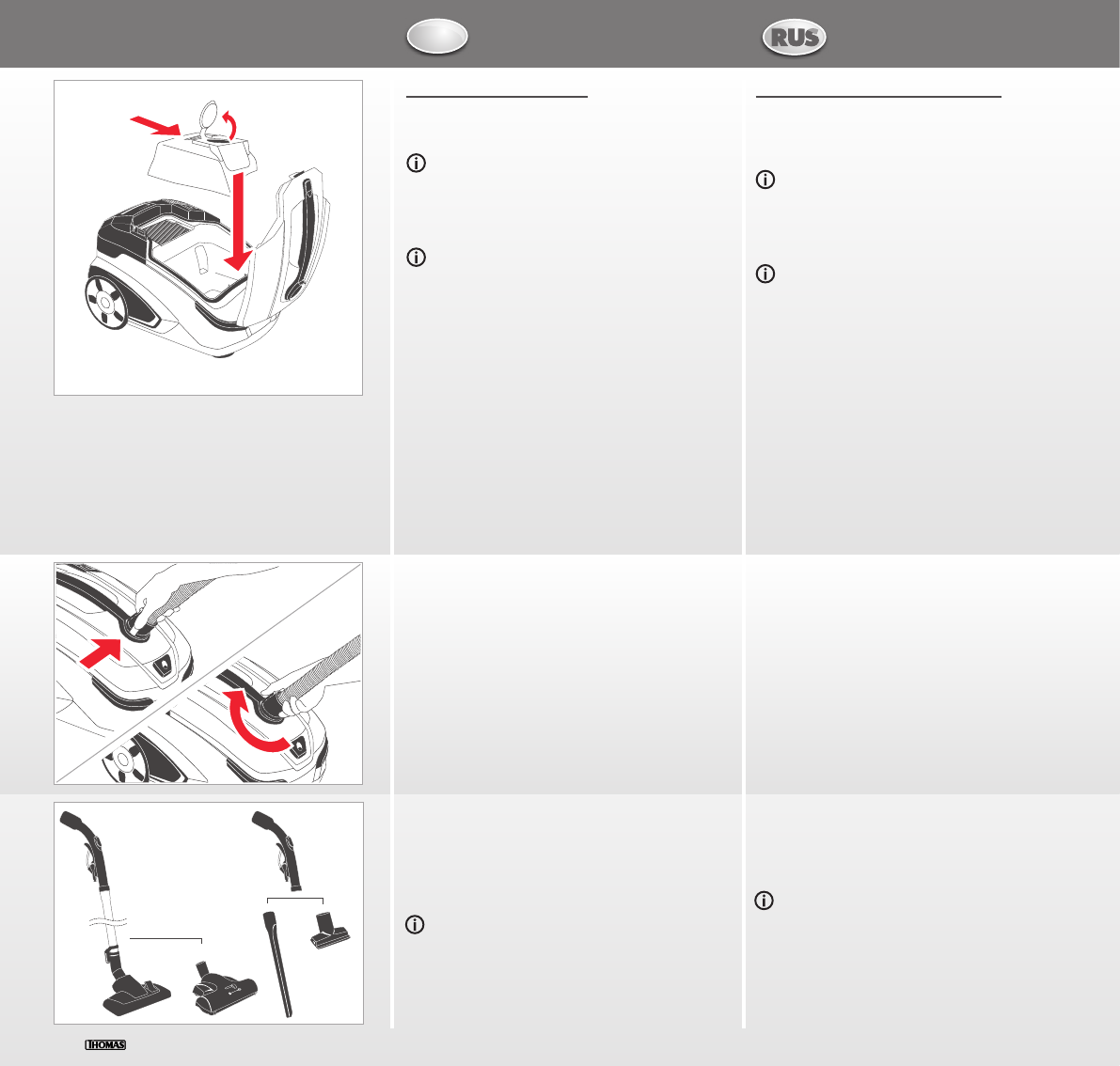1120x1066 pixels.
Task: Click the long crevice nozzle accessory
Action: (x=277, y=963)
